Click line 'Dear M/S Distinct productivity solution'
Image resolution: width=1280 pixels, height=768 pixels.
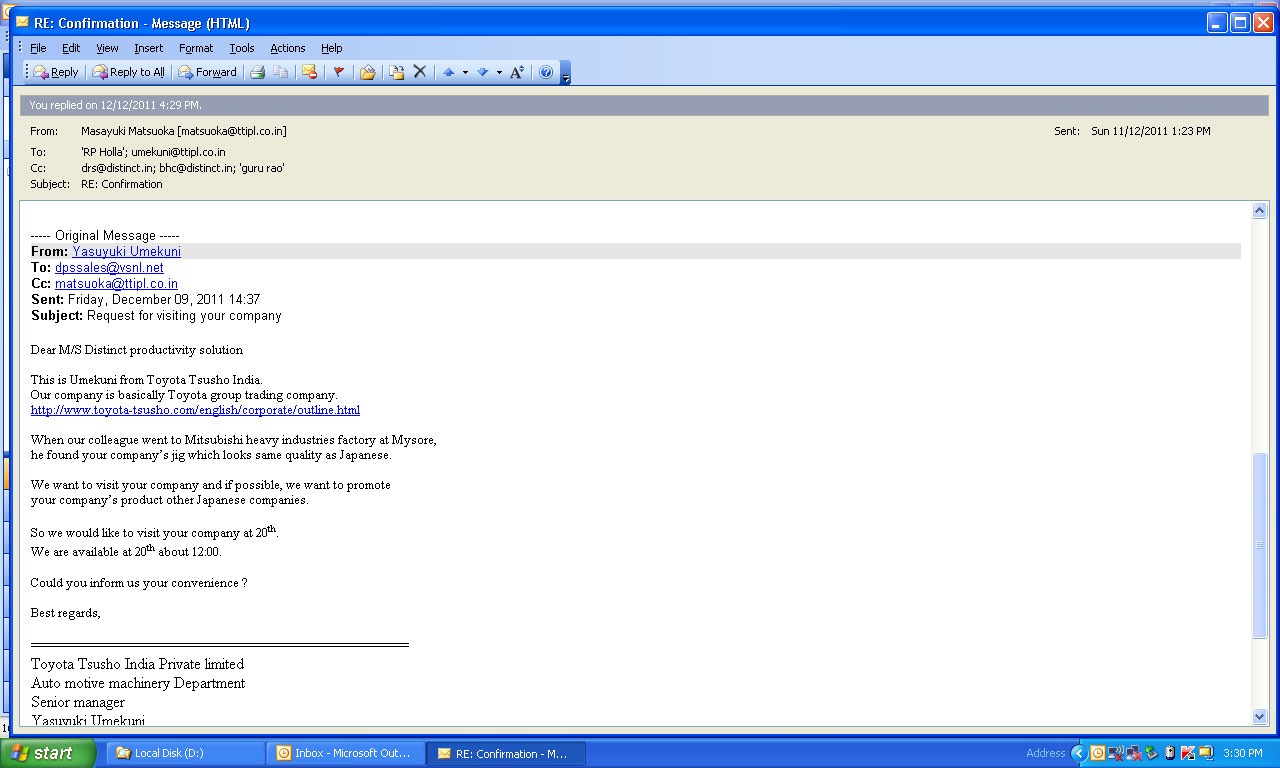tap(137, 350)
